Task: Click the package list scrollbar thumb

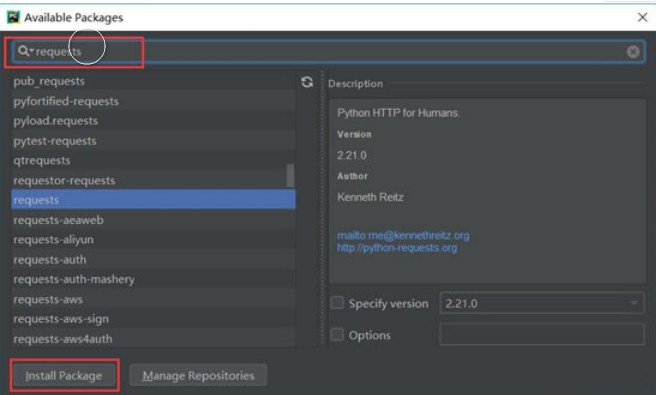Action: click(x=290, y=175)
